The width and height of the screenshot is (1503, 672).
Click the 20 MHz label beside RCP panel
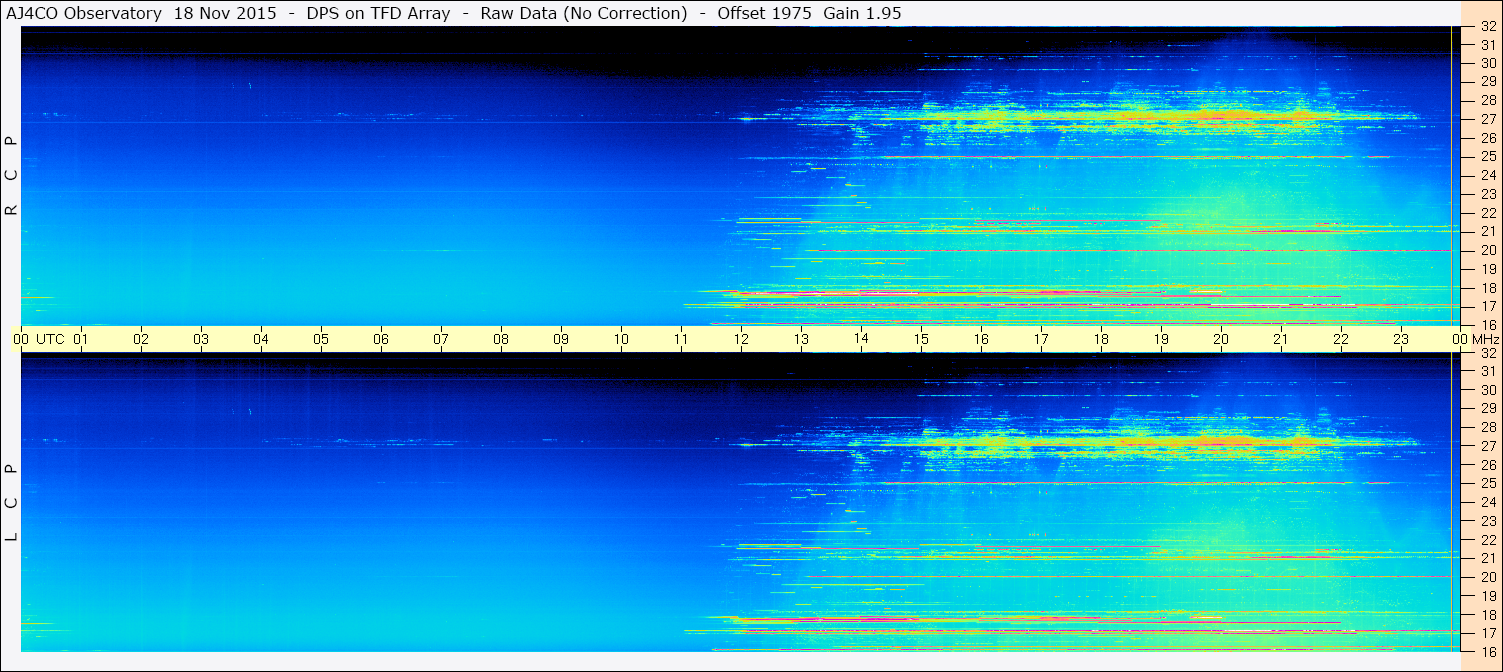tap(1488, 250)
